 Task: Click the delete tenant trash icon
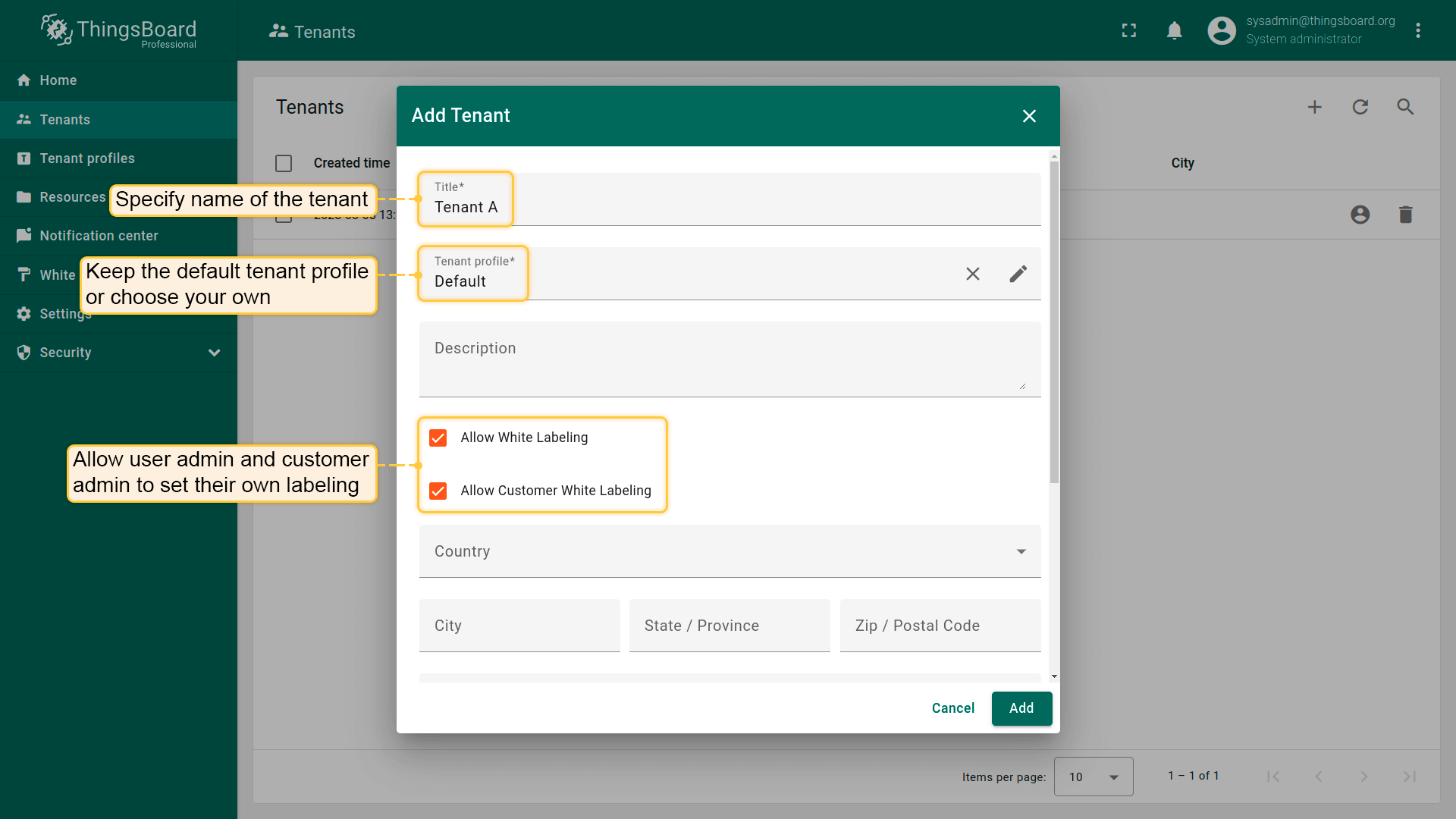coord(1405,215)
